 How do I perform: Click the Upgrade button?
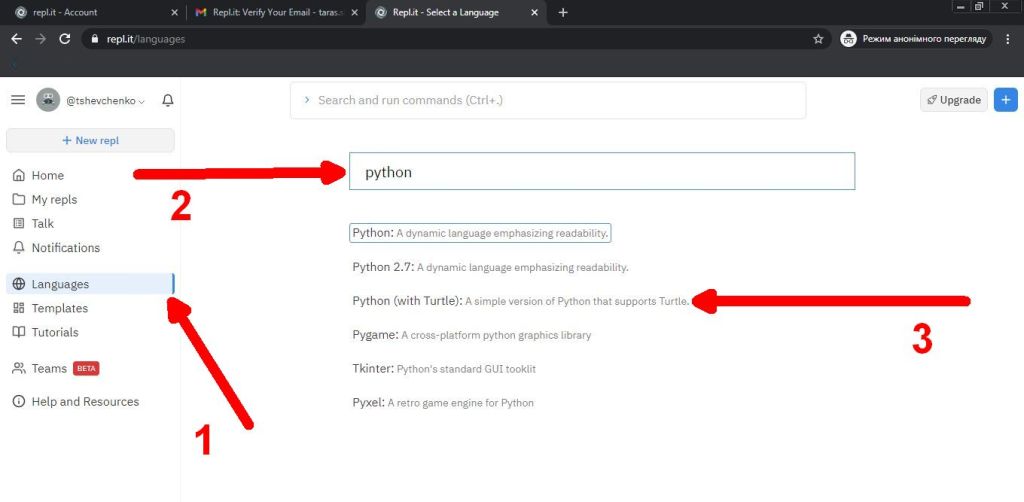[953, 100]
